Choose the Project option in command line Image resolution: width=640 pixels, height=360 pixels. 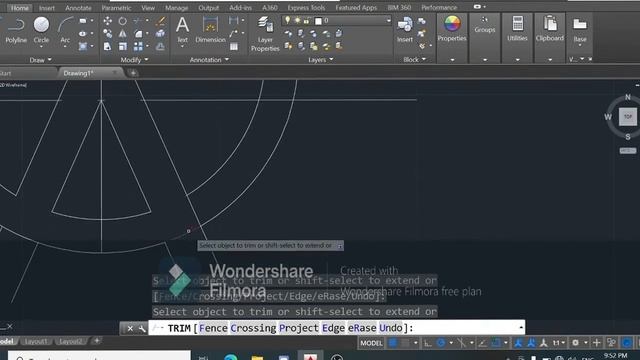299,328
